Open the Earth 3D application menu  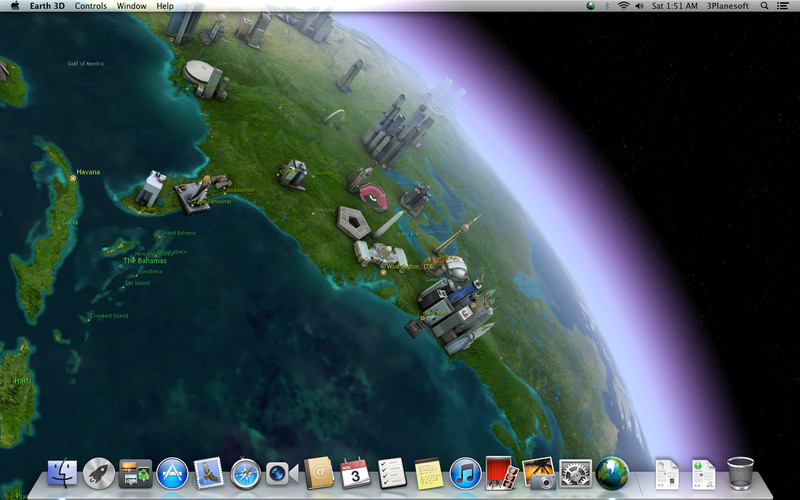pyautogui.click(x=47, y=6)
